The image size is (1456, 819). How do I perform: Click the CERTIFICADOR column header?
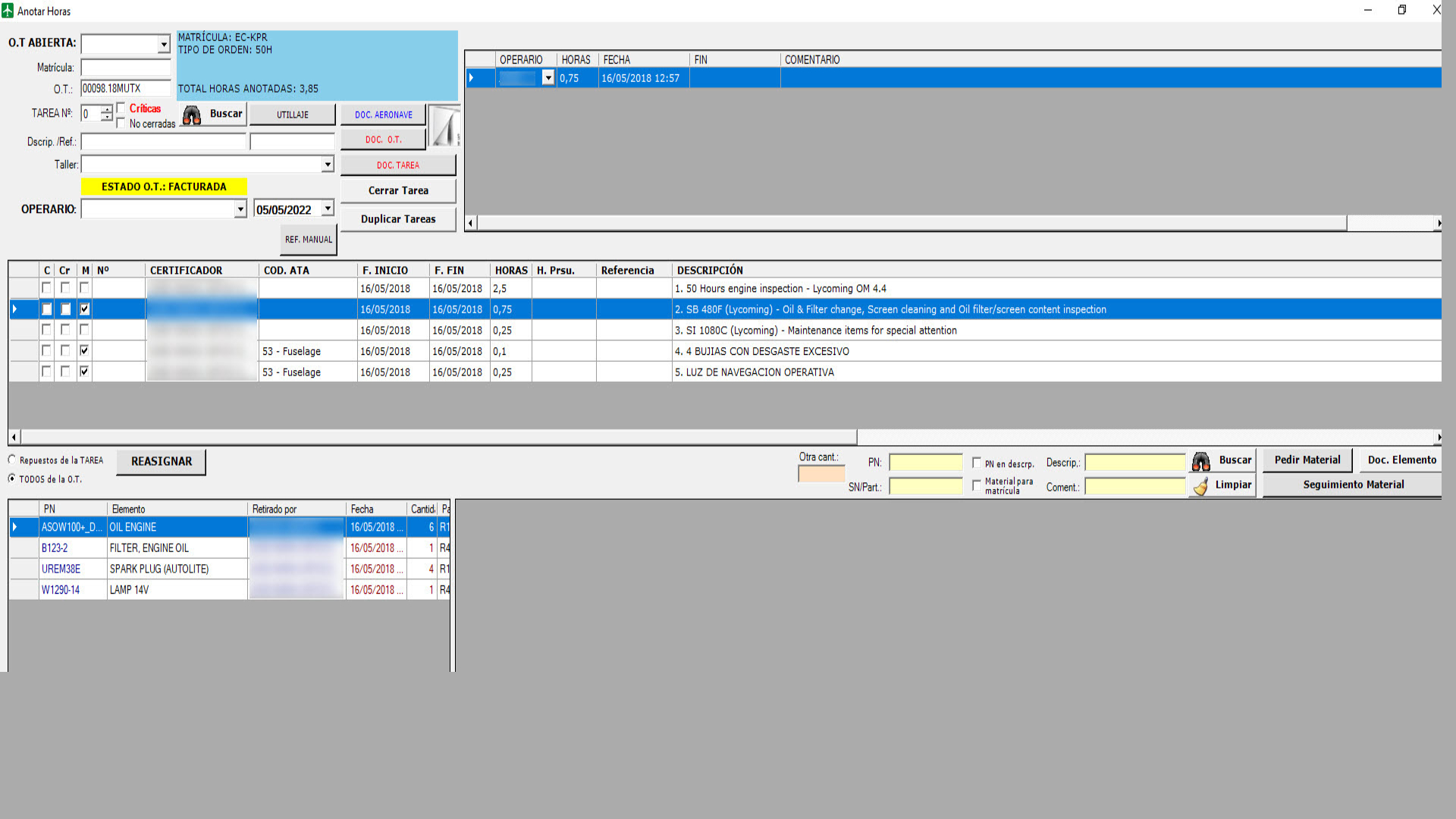[x=186, y=270]
